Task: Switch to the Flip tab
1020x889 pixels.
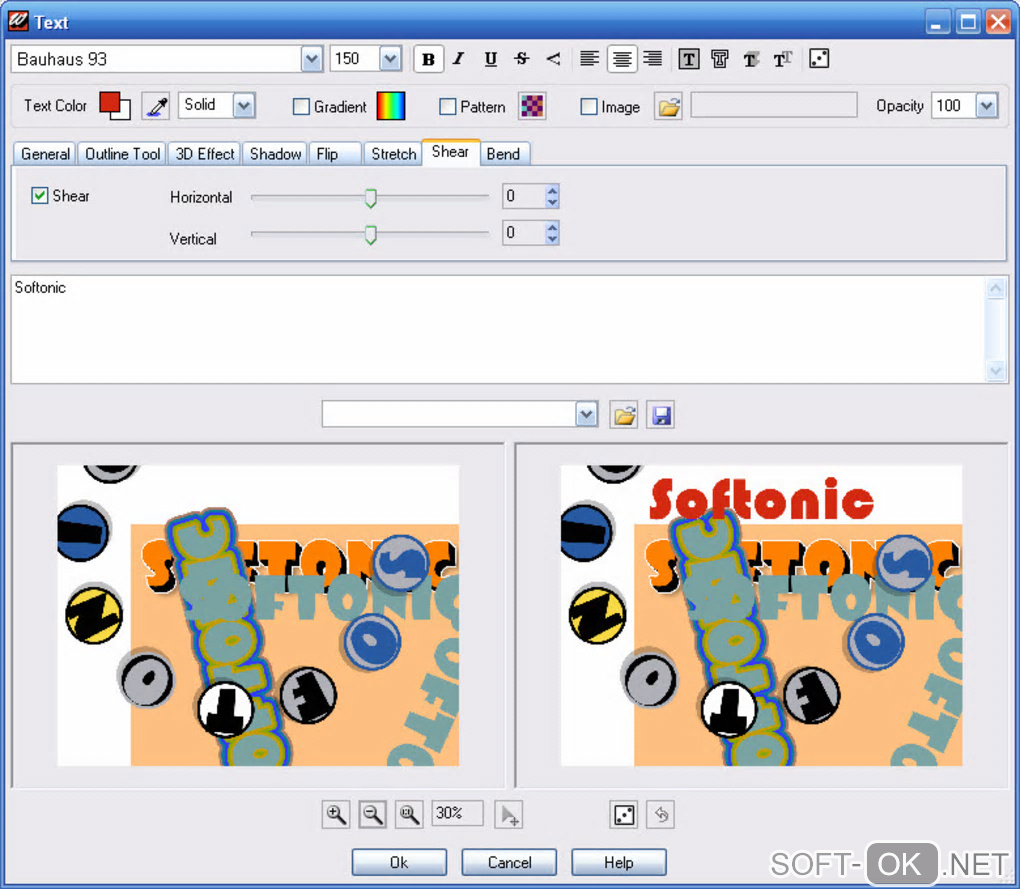Action: tap(335, 154)
